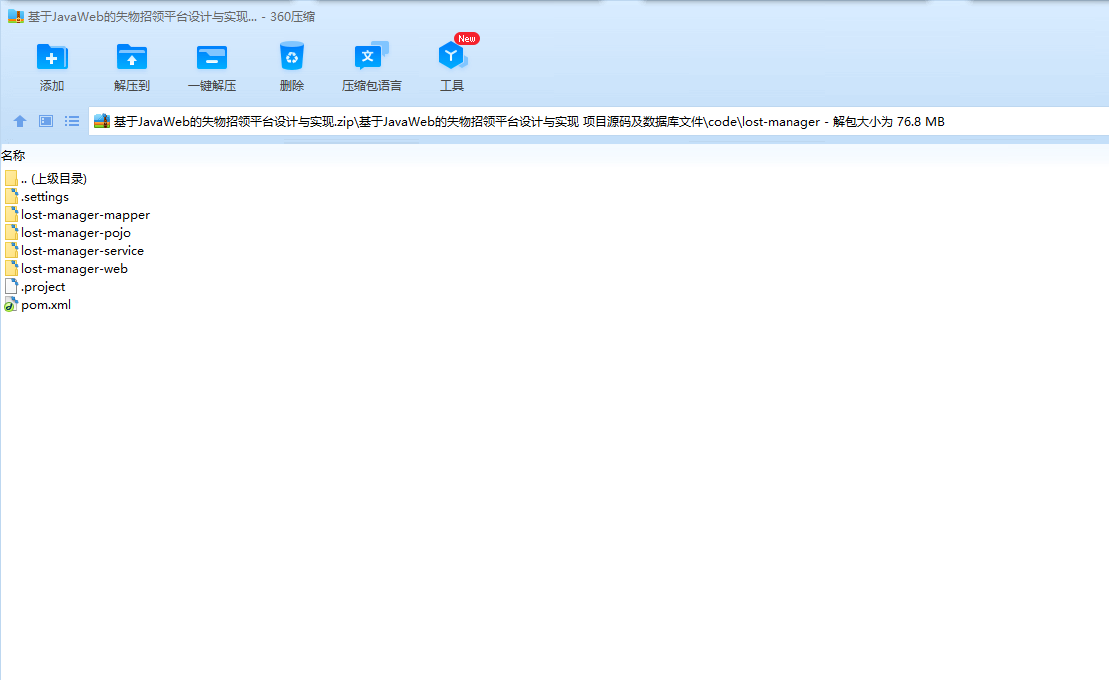Select the .settings folder
The width and height of the screenshot is (1109, 680).
coord(37,197)
